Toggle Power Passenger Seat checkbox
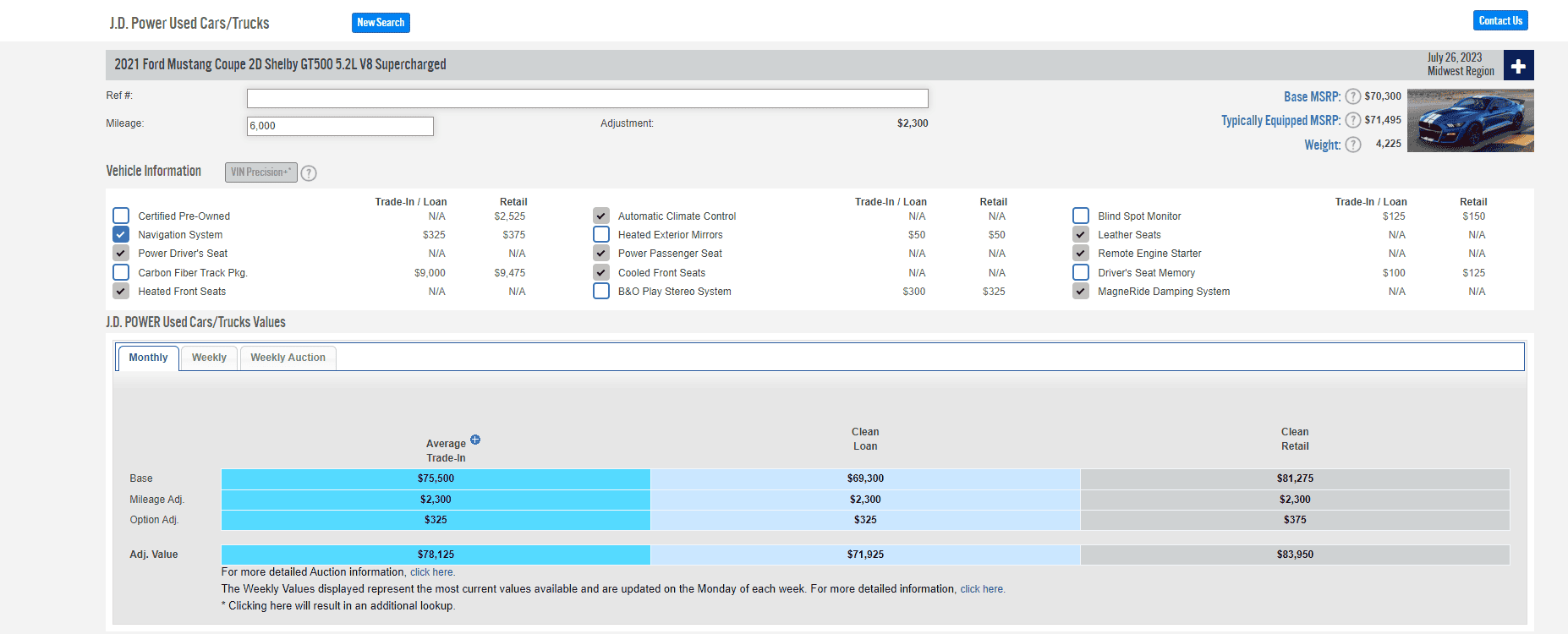Viewport: 1568px width, 634px height. [601, 253]
